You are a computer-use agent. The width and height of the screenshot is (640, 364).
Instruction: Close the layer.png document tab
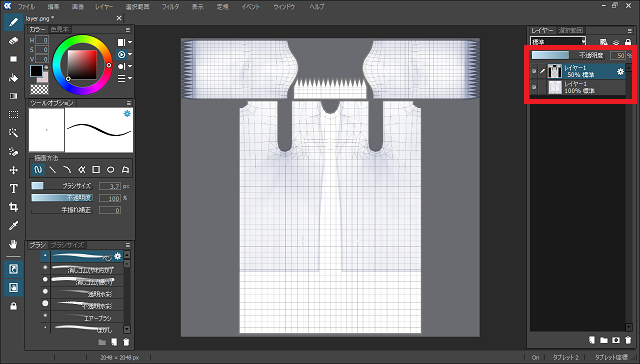click(119, 18)
